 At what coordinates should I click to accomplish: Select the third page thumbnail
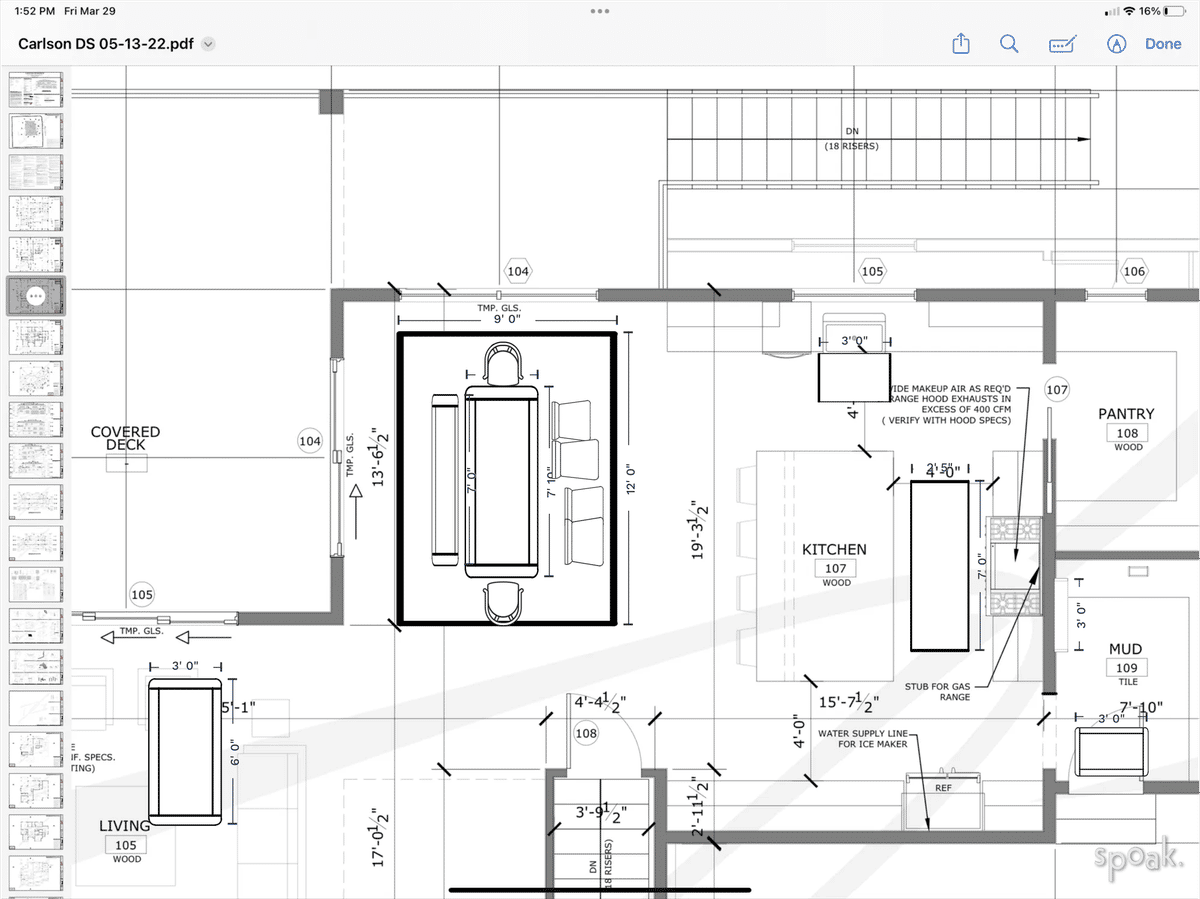[x=36, y=171]
